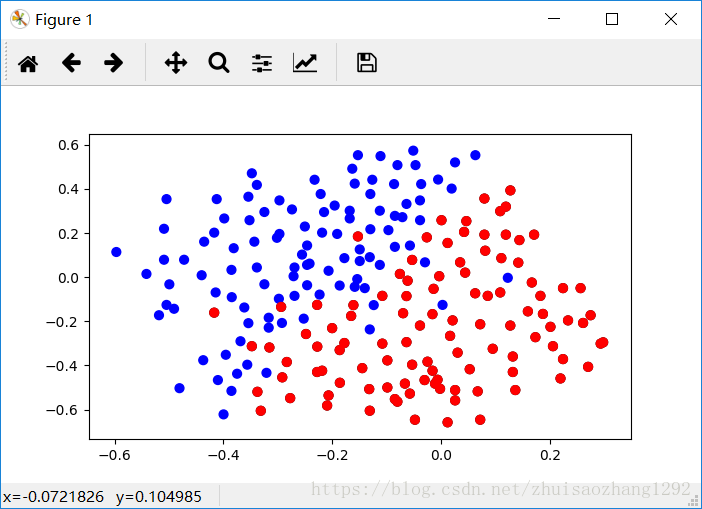Click the '−0.4' y-axis tick label

coord(62,366)
